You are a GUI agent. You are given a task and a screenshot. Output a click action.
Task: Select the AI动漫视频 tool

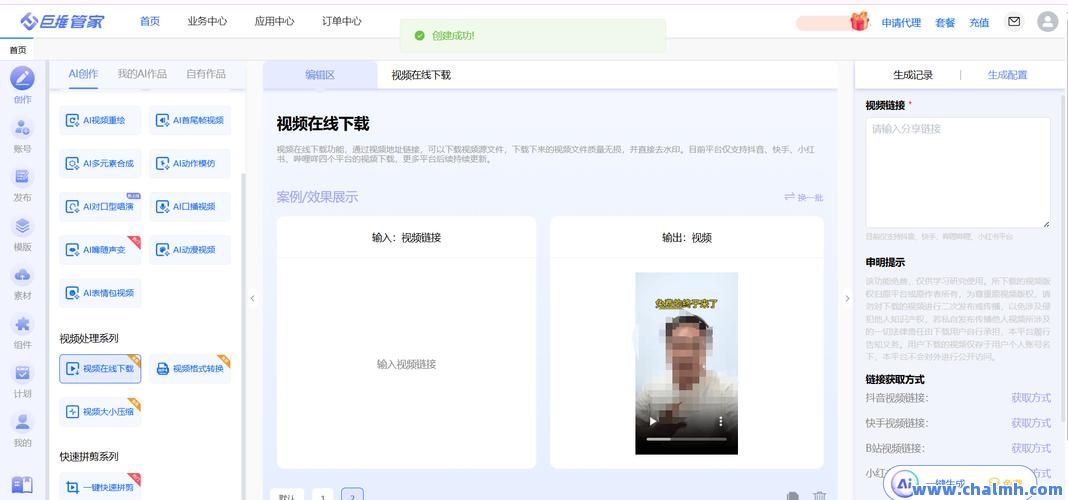pos(190,250)
